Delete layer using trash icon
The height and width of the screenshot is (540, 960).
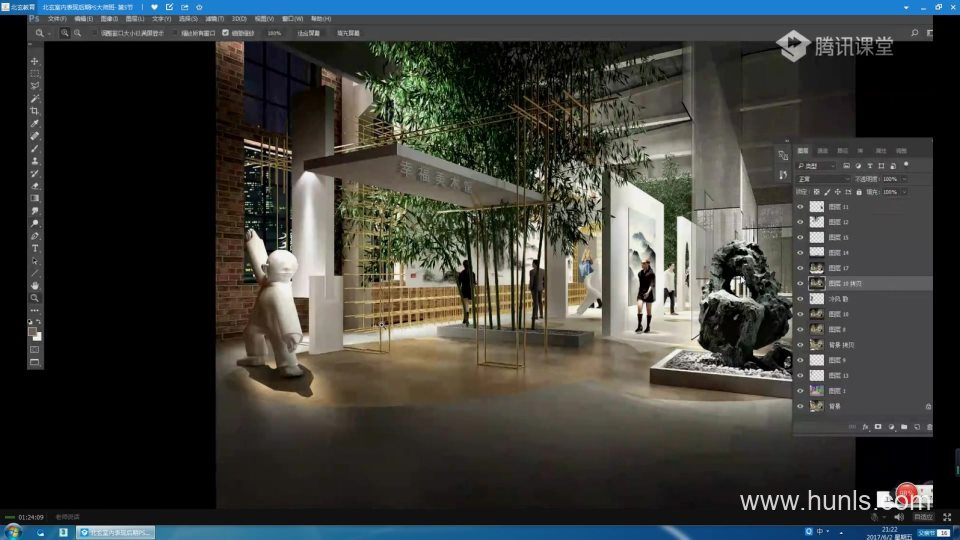tap(929, 427)
